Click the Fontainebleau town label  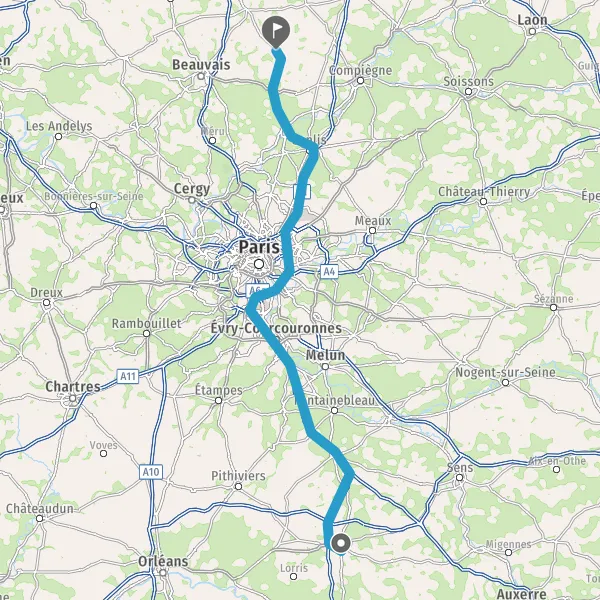[x=335, y=400]
